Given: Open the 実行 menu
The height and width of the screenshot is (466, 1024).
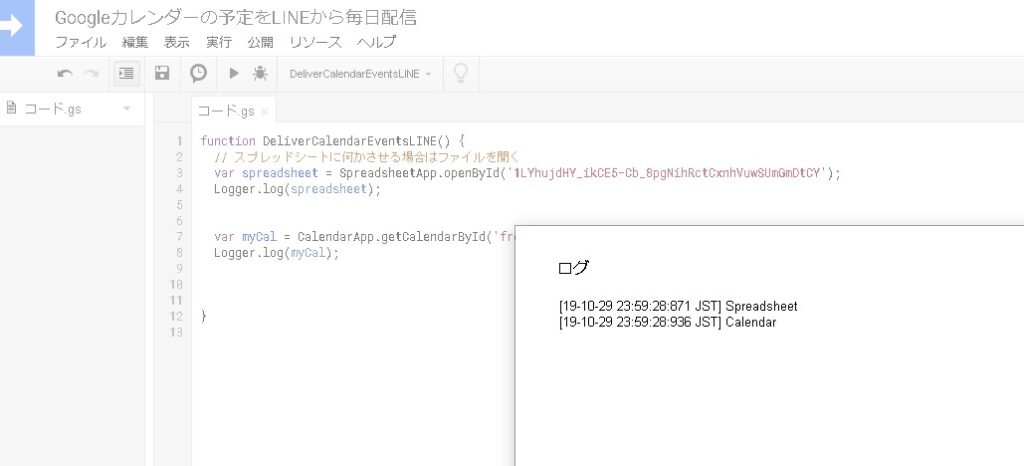Looking at the screenshot, I should [219, 42].
